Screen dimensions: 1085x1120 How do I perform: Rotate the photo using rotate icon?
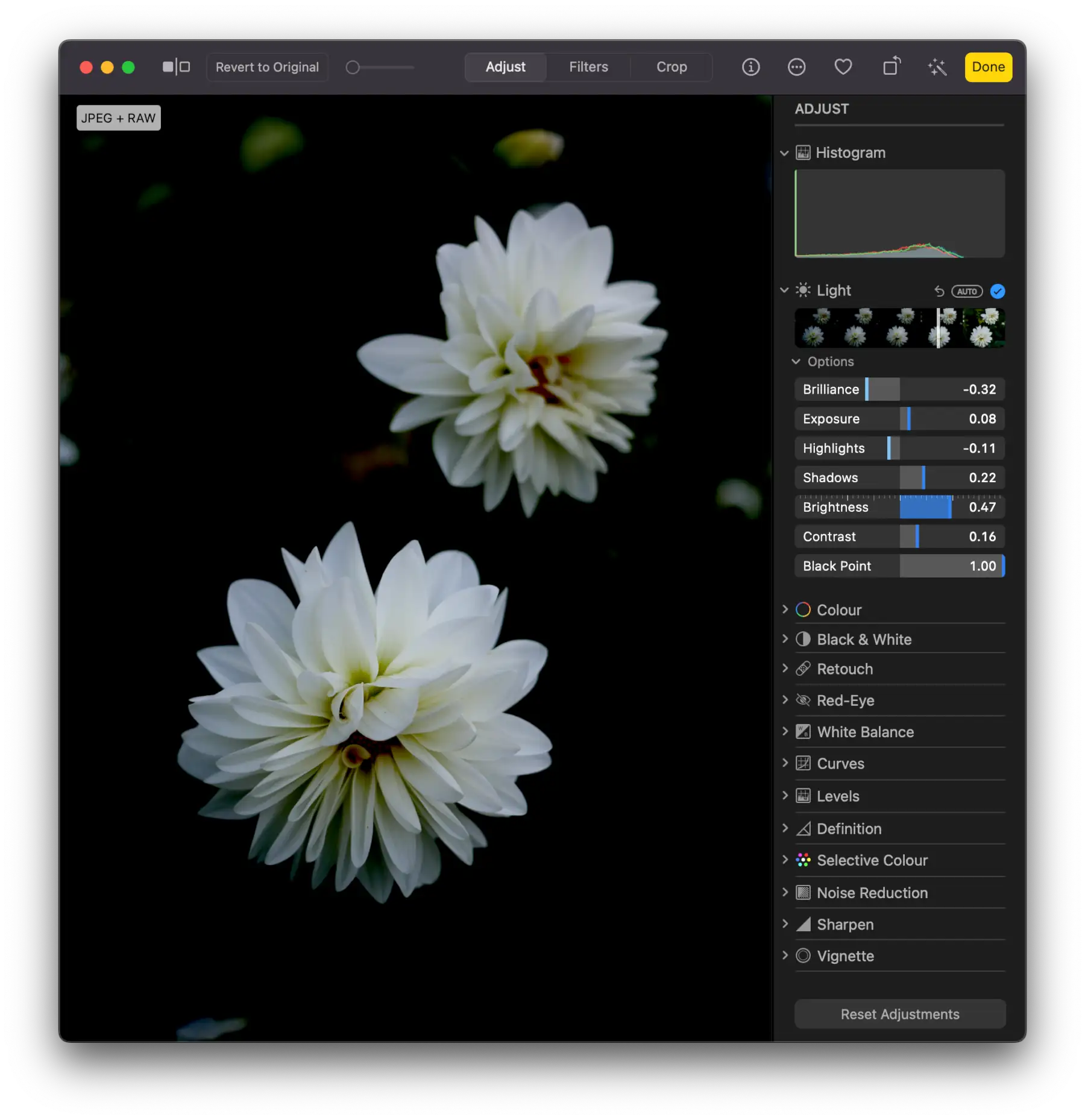891,67
